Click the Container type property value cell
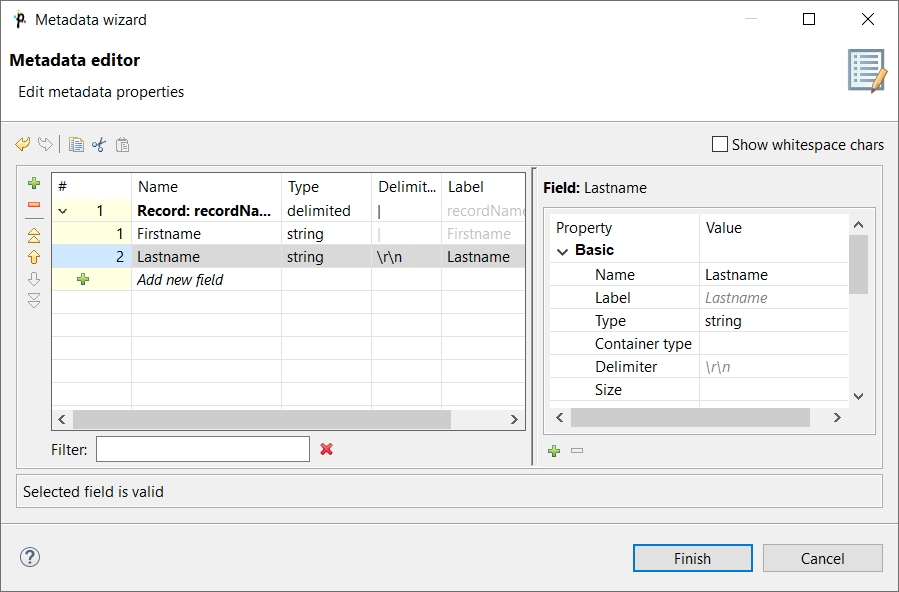 click(774, 344)
